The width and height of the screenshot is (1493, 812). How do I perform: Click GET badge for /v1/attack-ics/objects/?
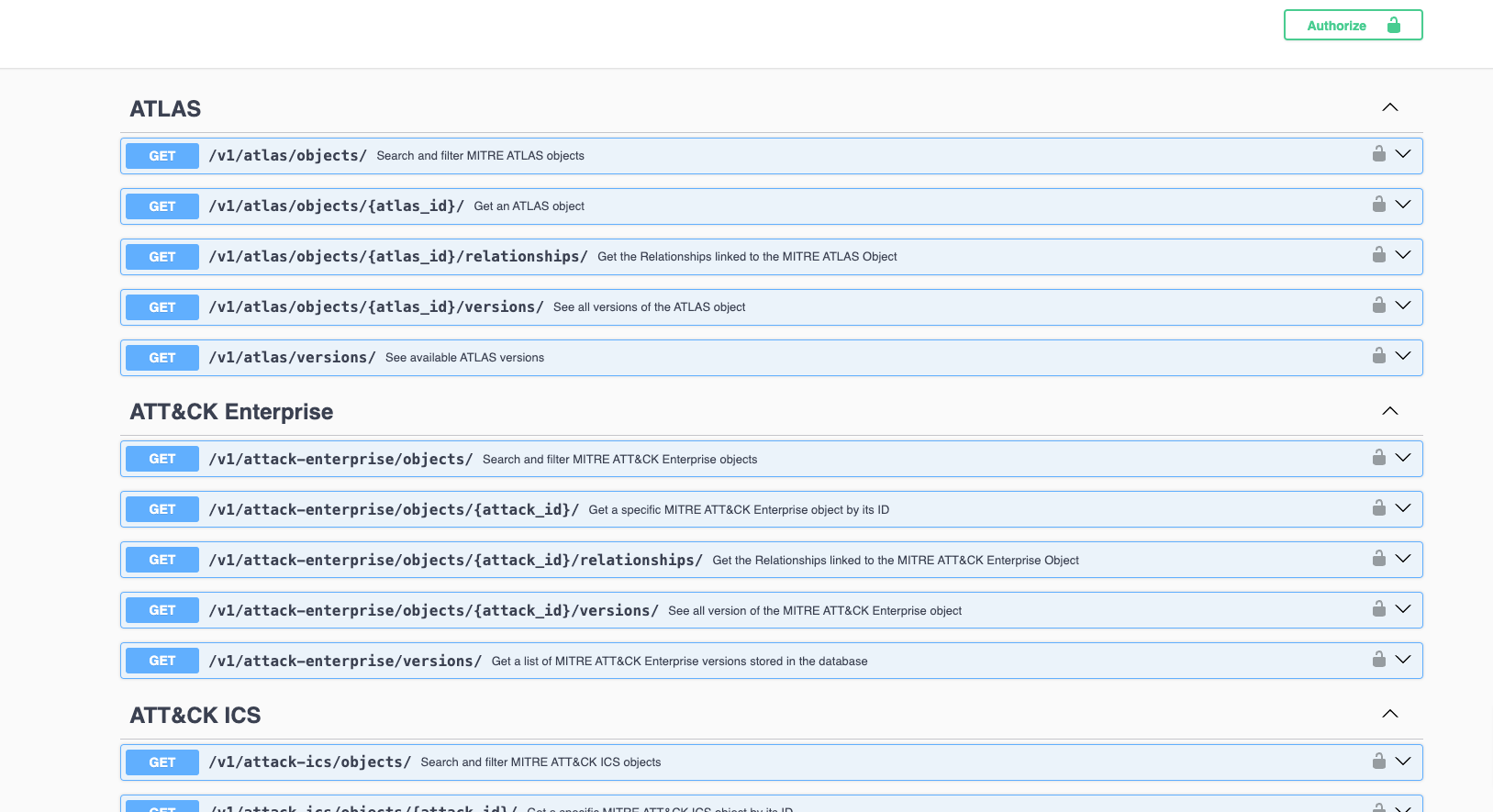coord(162,762)
